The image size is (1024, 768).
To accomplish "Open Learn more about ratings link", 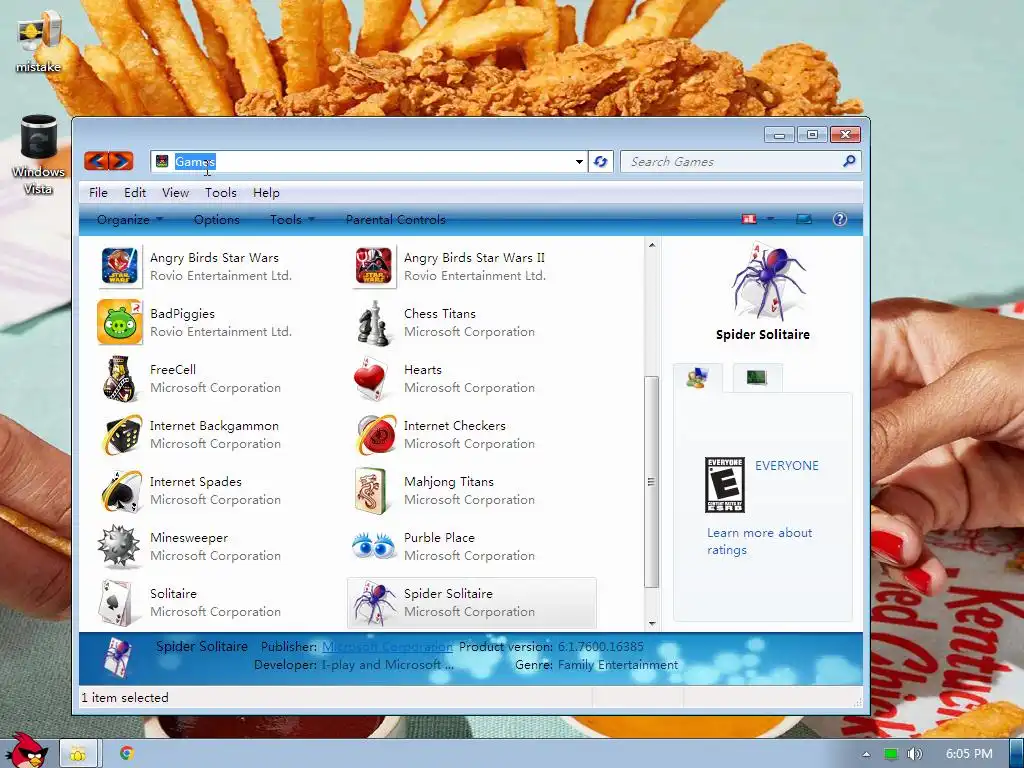I will pyautogui.click(x=760, y=541).
